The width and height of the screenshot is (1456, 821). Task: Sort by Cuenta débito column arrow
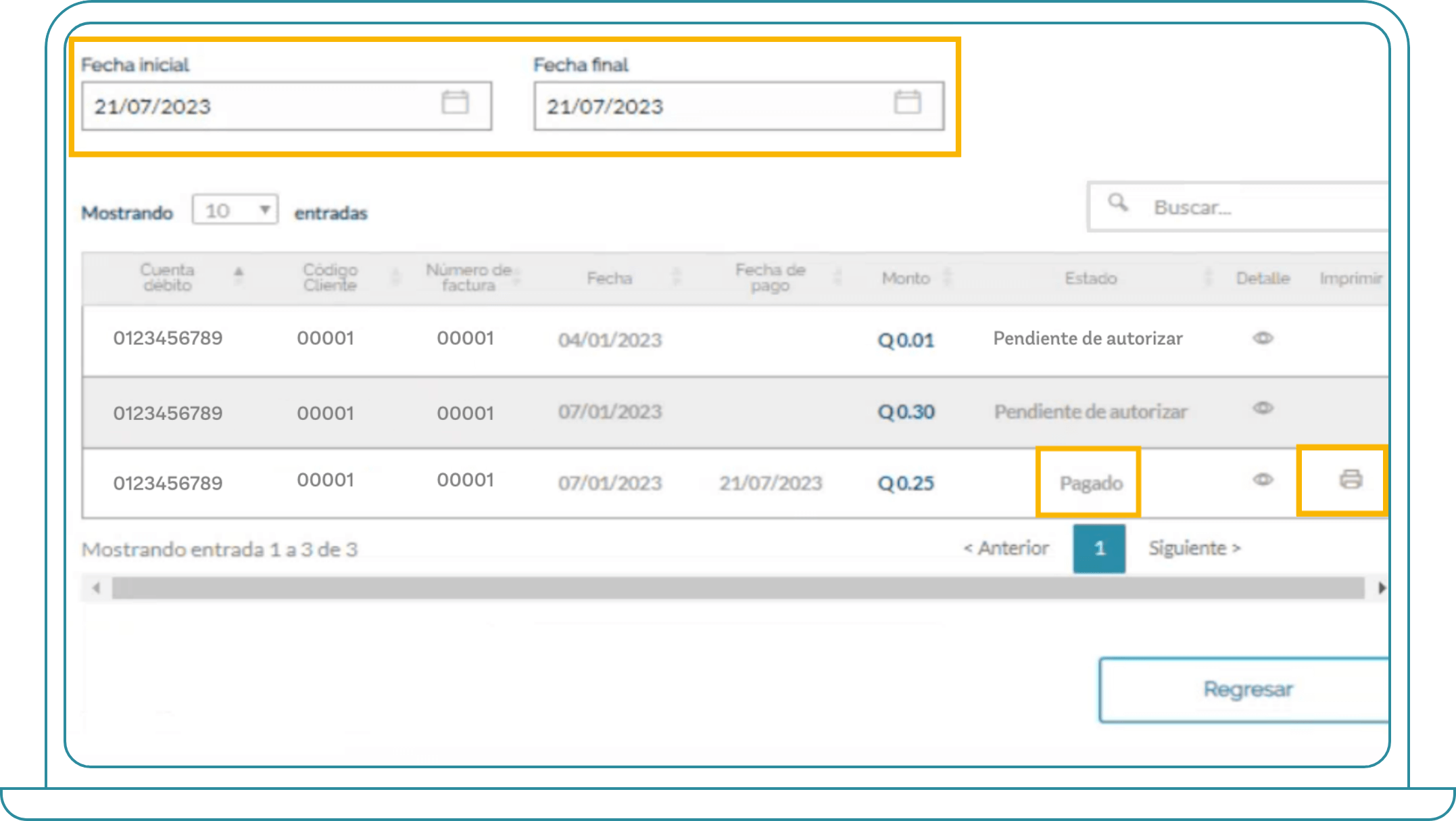click(x=239, y=273)
